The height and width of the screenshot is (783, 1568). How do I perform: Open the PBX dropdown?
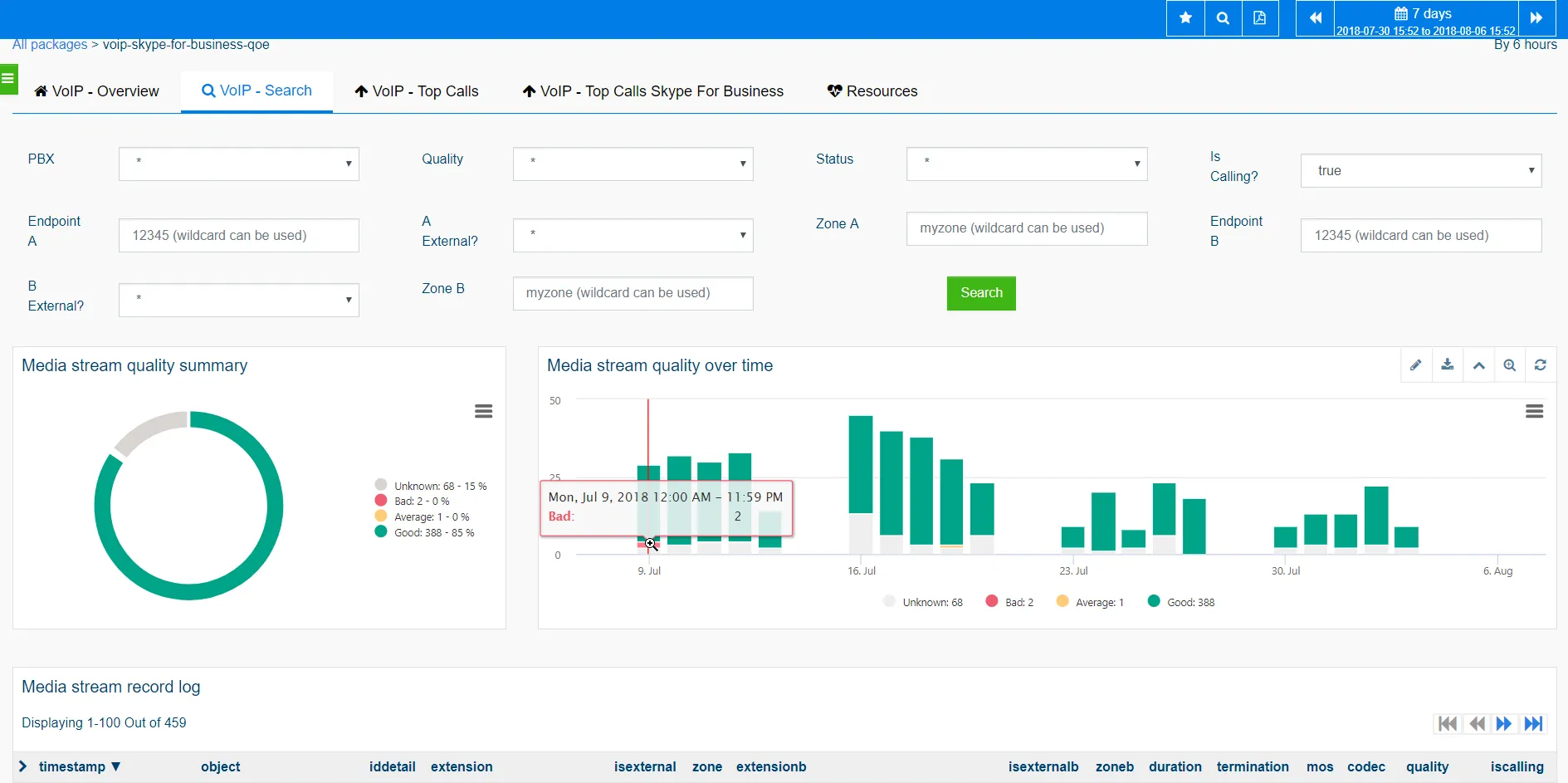239,164
